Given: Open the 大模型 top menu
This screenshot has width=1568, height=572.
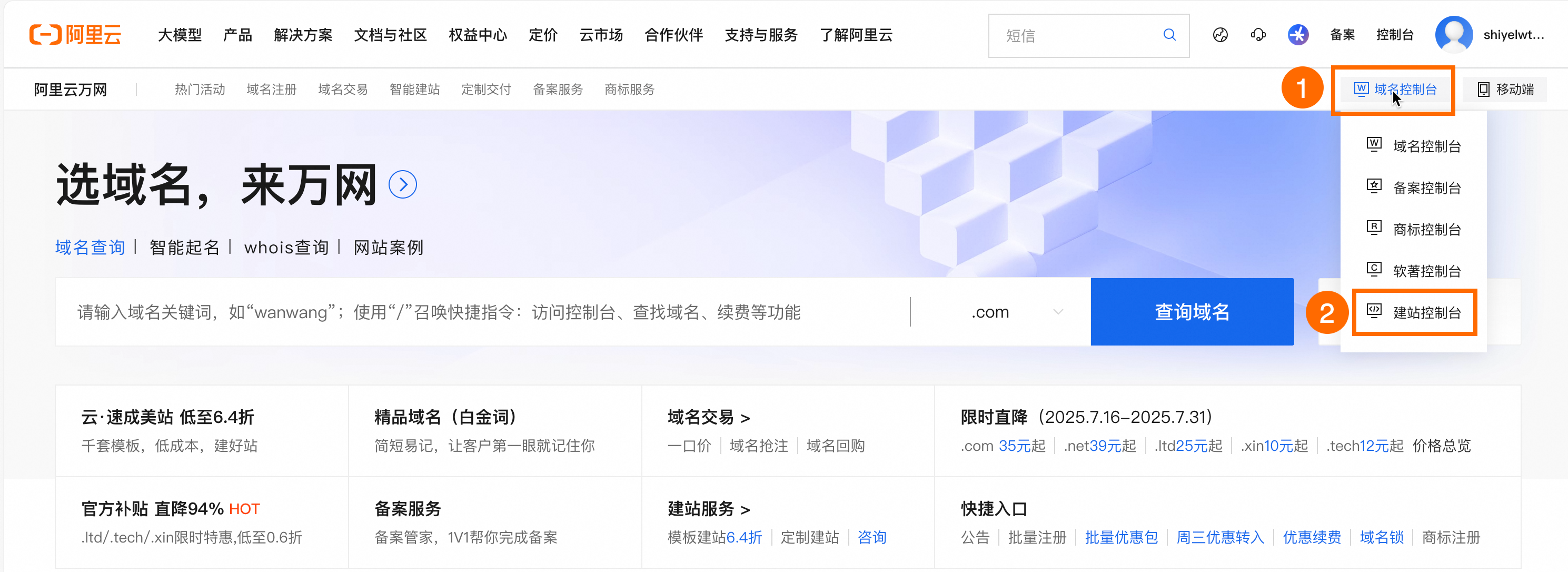Looking at the screenshot, I should point(180,35).
